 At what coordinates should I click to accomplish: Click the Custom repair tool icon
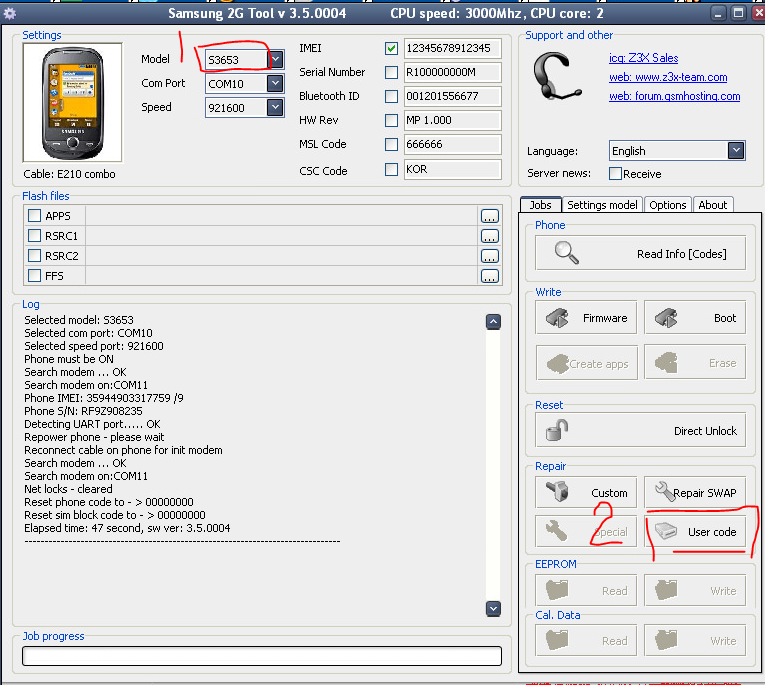557,491
